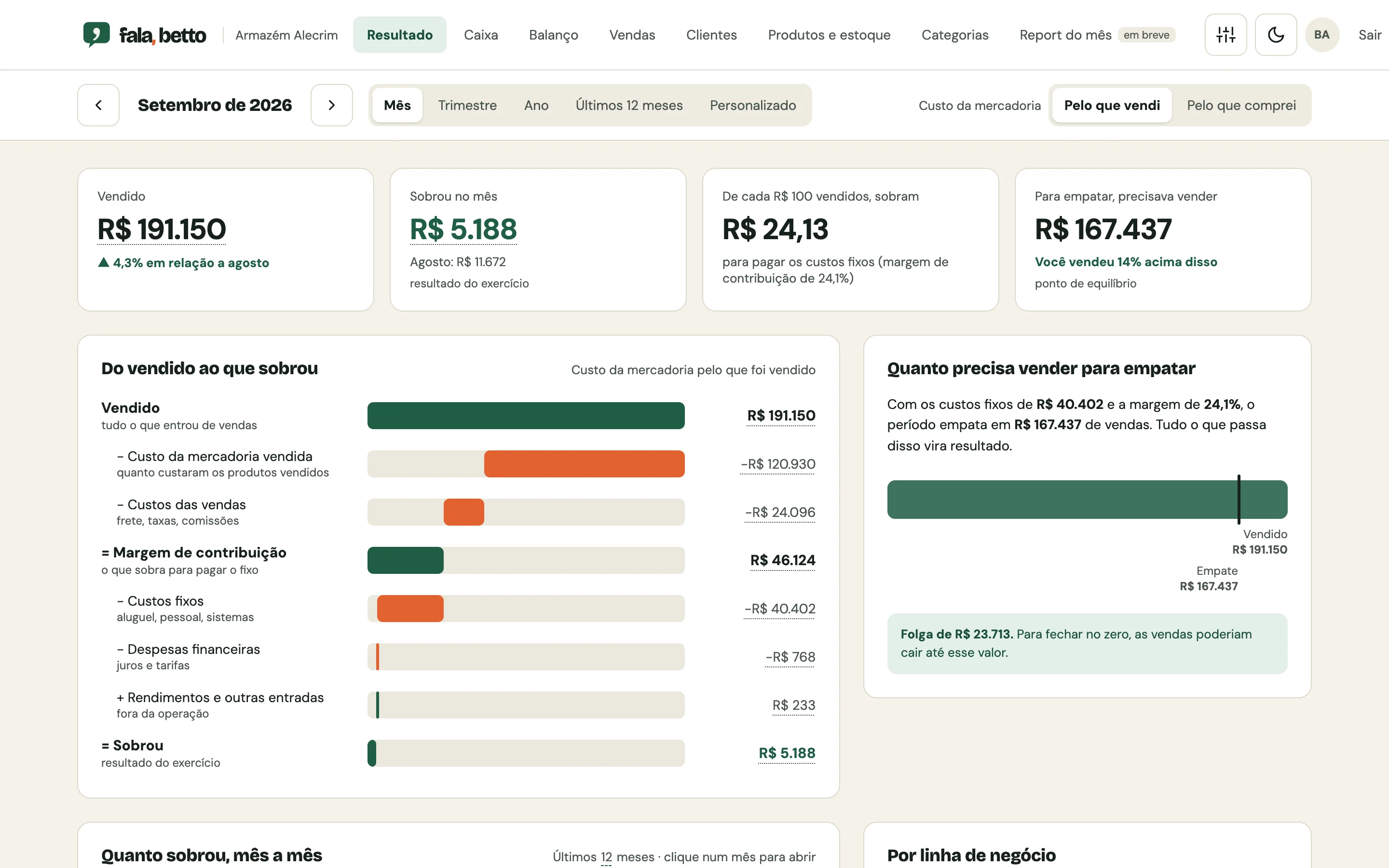Viewport: 1389px width, 868px height.
Task: Click the Despesas financeiras row label
Action: (188, 649)
